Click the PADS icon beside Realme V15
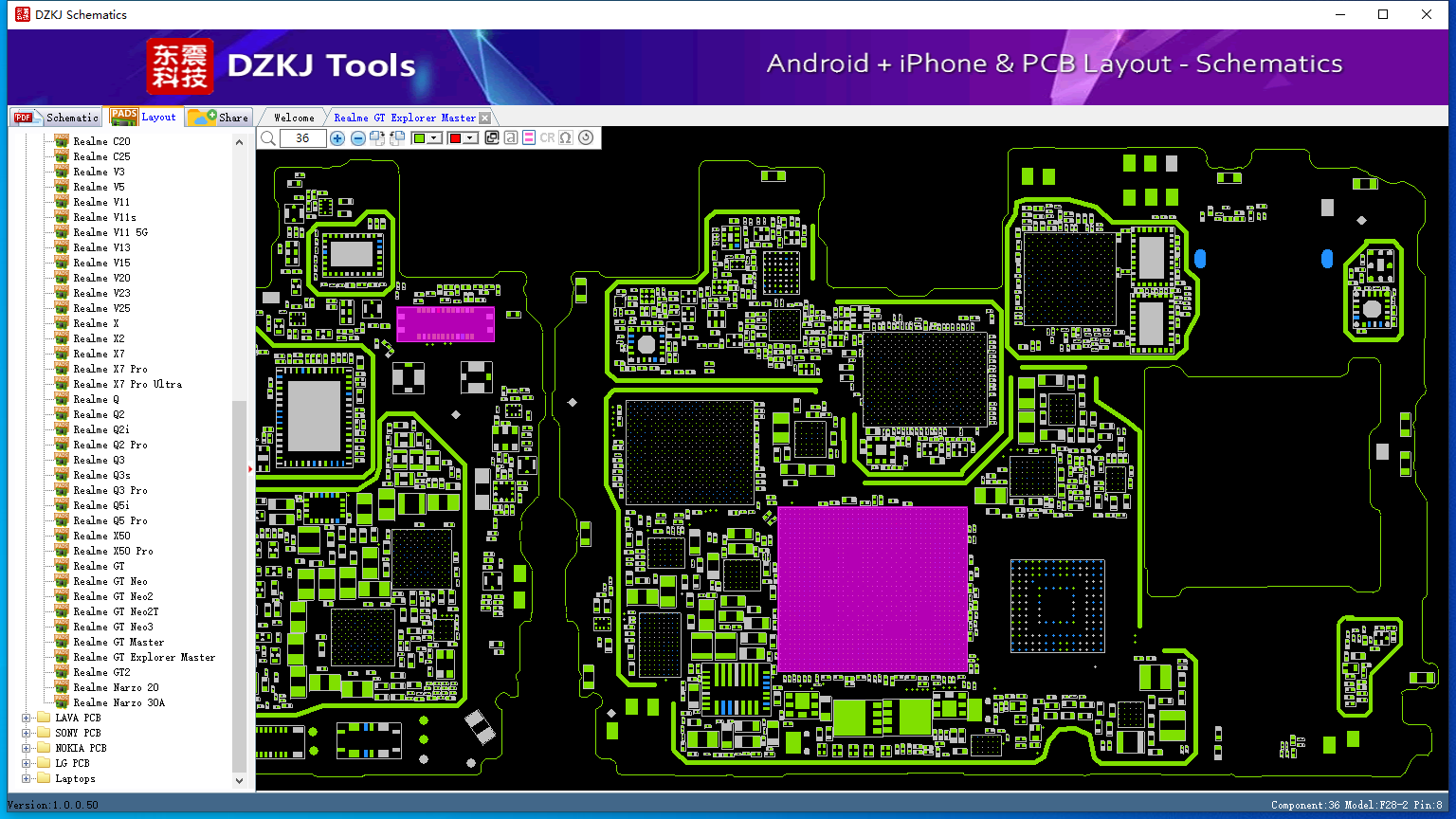This screenshot has width=1456, height=819. (62, 263)
